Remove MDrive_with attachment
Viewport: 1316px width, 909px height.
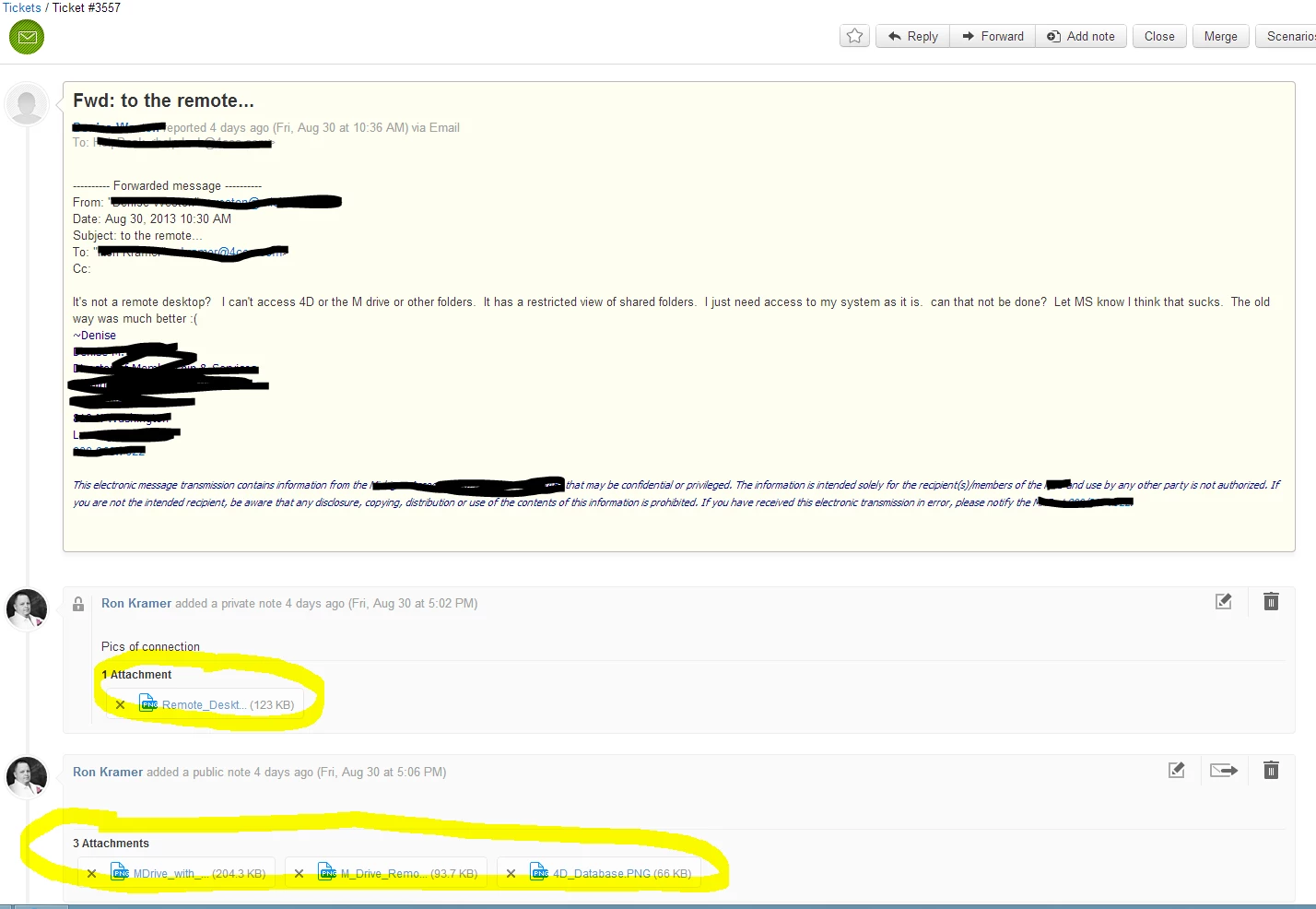point(91,874)
